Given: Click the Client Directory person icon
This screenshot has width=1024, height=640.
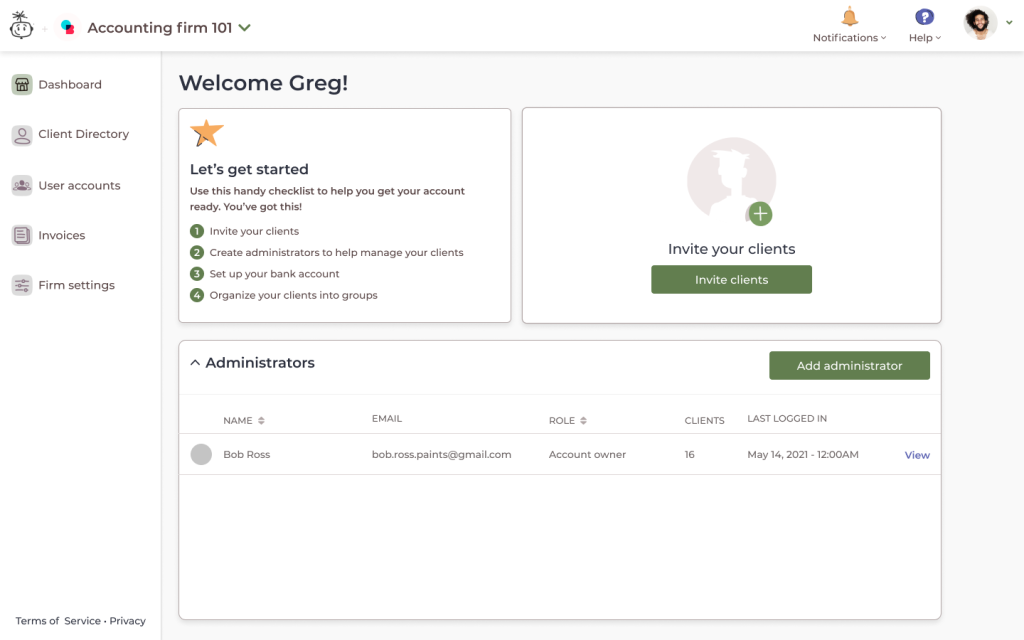Looking at the screenshot, I should [x=22, y=135].
